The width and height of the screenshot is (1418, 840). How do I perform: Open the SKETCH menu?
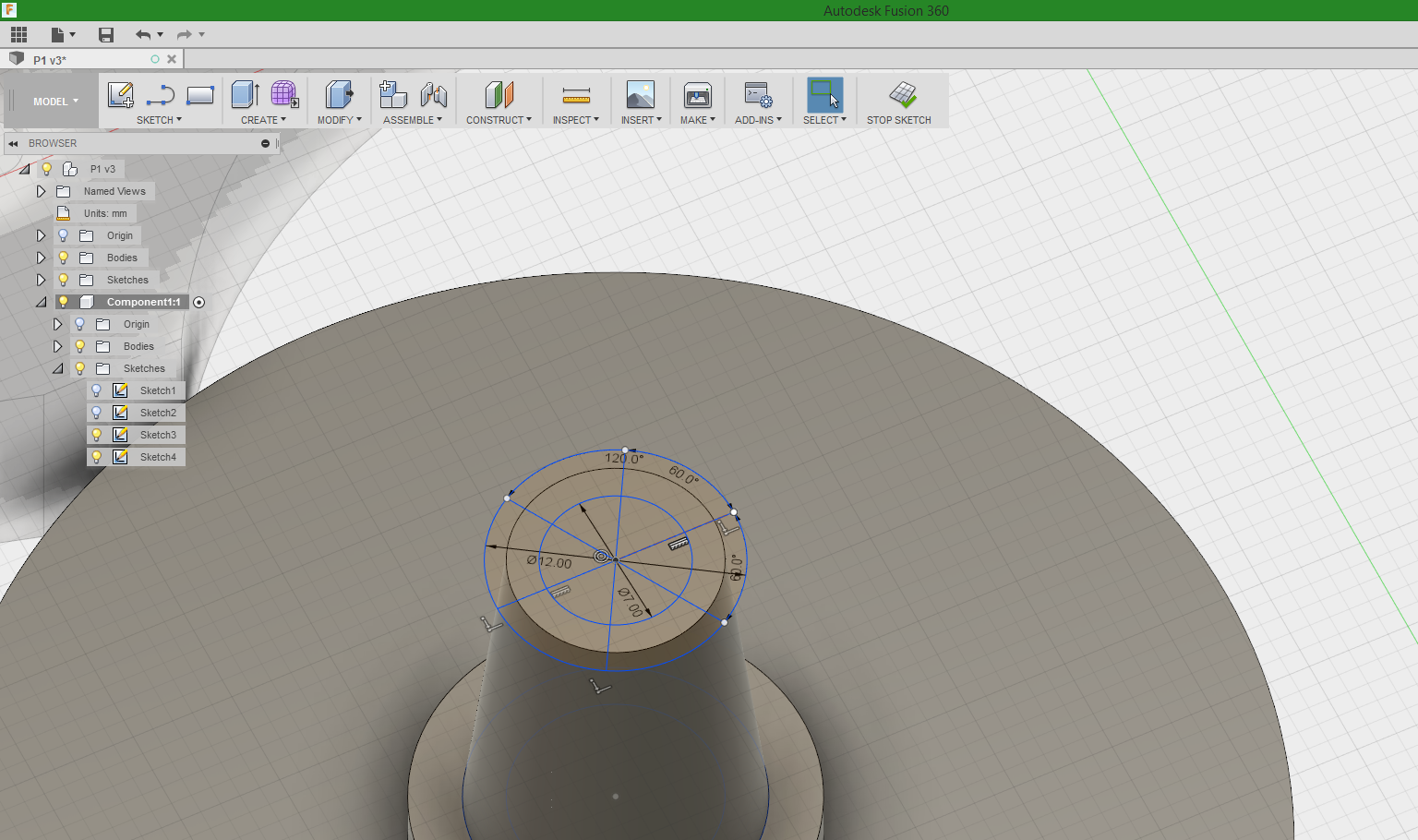pos(159,120)
